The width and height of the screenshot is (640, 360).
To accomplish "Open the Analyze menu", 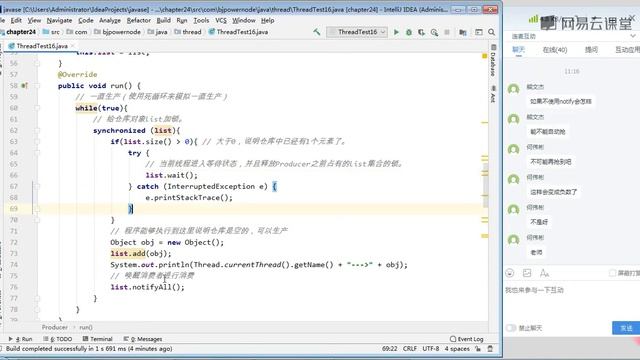I will (110, 20).
